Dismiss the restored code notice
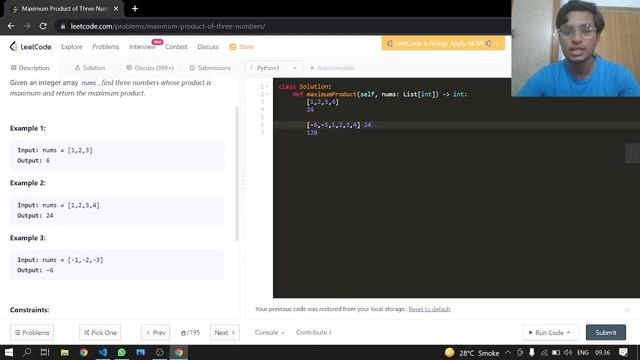This screenshot has height=360, width=640. coord(627,310)
